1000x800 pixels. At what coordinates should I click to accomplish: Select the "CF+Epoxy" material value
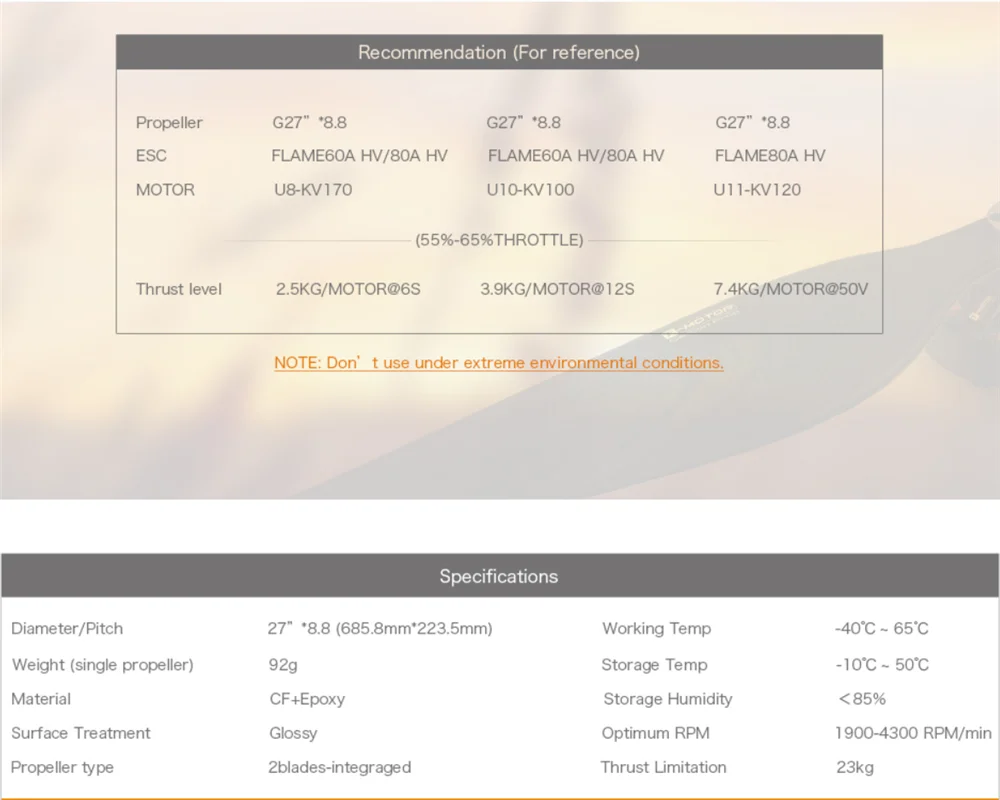307,699
